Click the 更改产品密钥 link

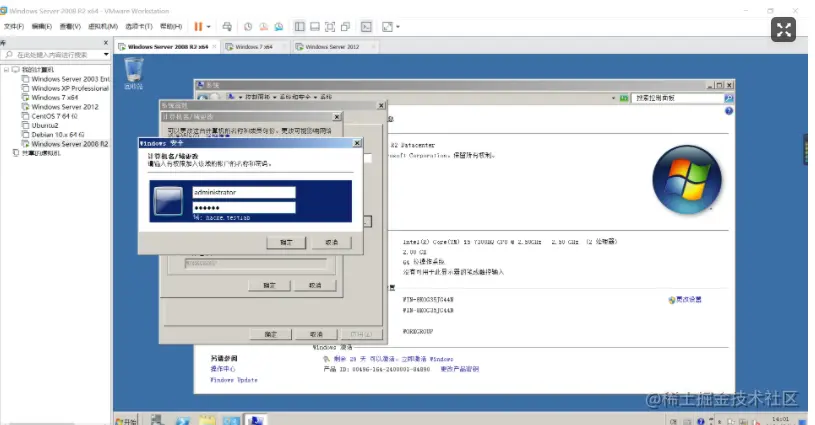[460, 369]
